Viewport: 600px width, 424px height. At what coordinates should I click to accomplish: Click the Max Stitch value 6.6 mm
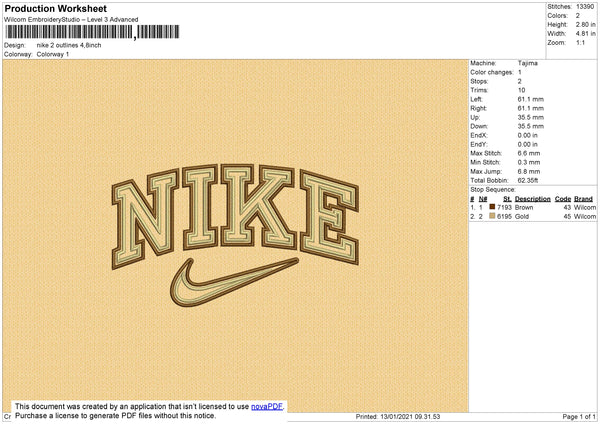[529, 153]
